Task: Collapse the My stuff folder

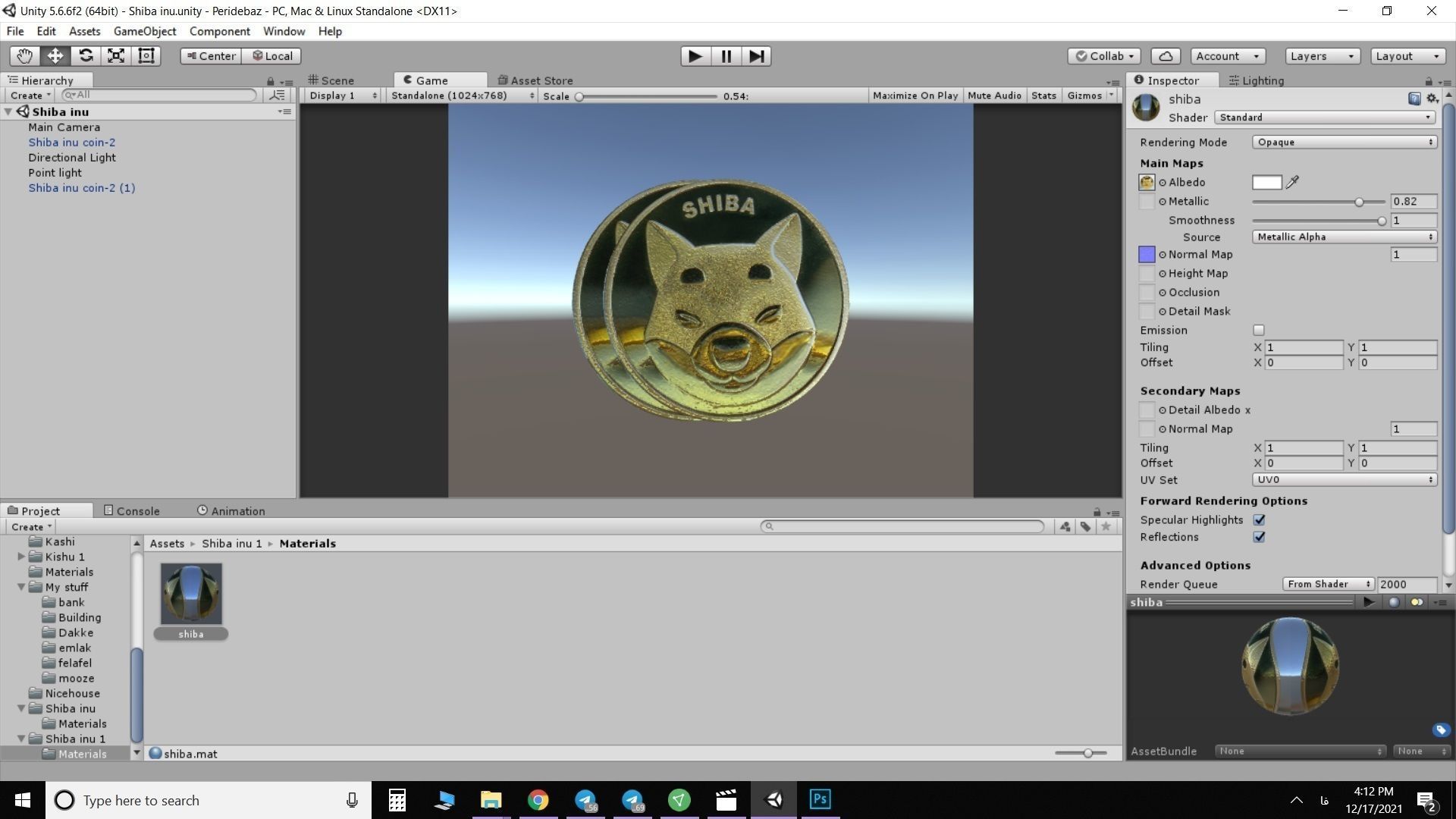Action: point(21,587)
